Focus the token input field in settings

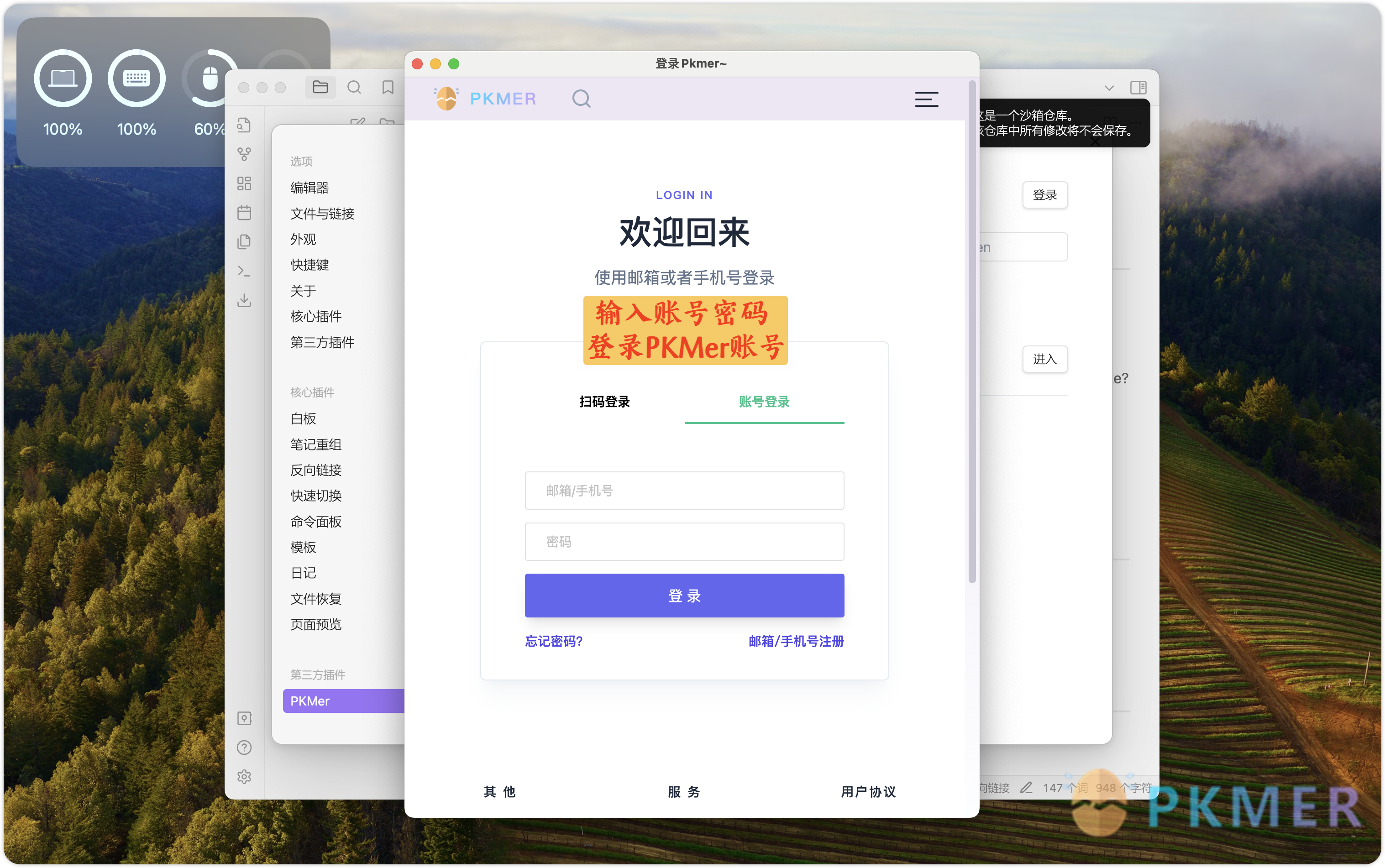click(1023, 247)
